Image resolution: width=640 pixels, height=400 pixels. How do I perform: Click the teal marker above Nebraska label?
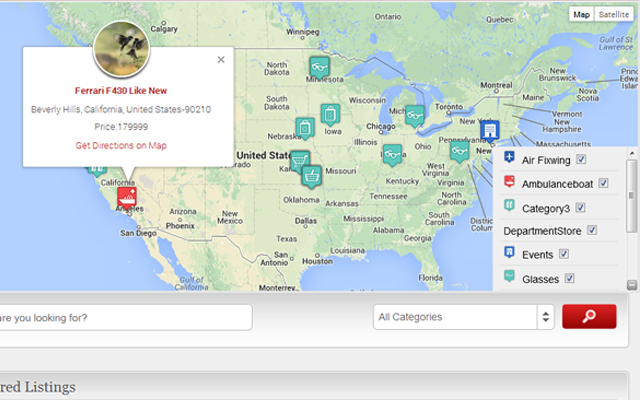(x=305, y=129)
